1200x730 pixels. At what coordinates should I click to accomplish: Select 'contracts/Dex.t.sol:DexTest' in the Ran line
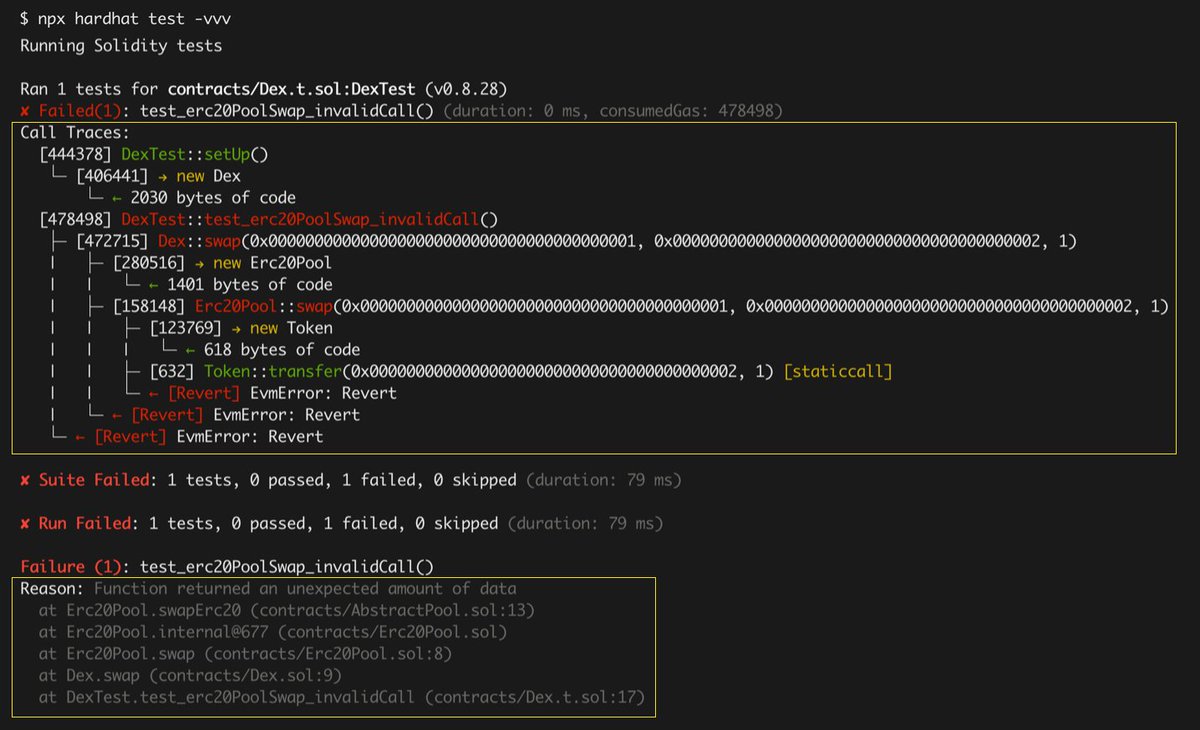[x=291, y=89]
